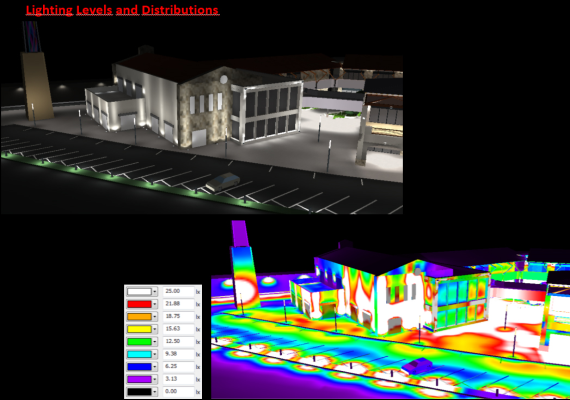570x400 pixels.
Task: Select the white 25.00 lx color swatch
Action: click(139, 292)
